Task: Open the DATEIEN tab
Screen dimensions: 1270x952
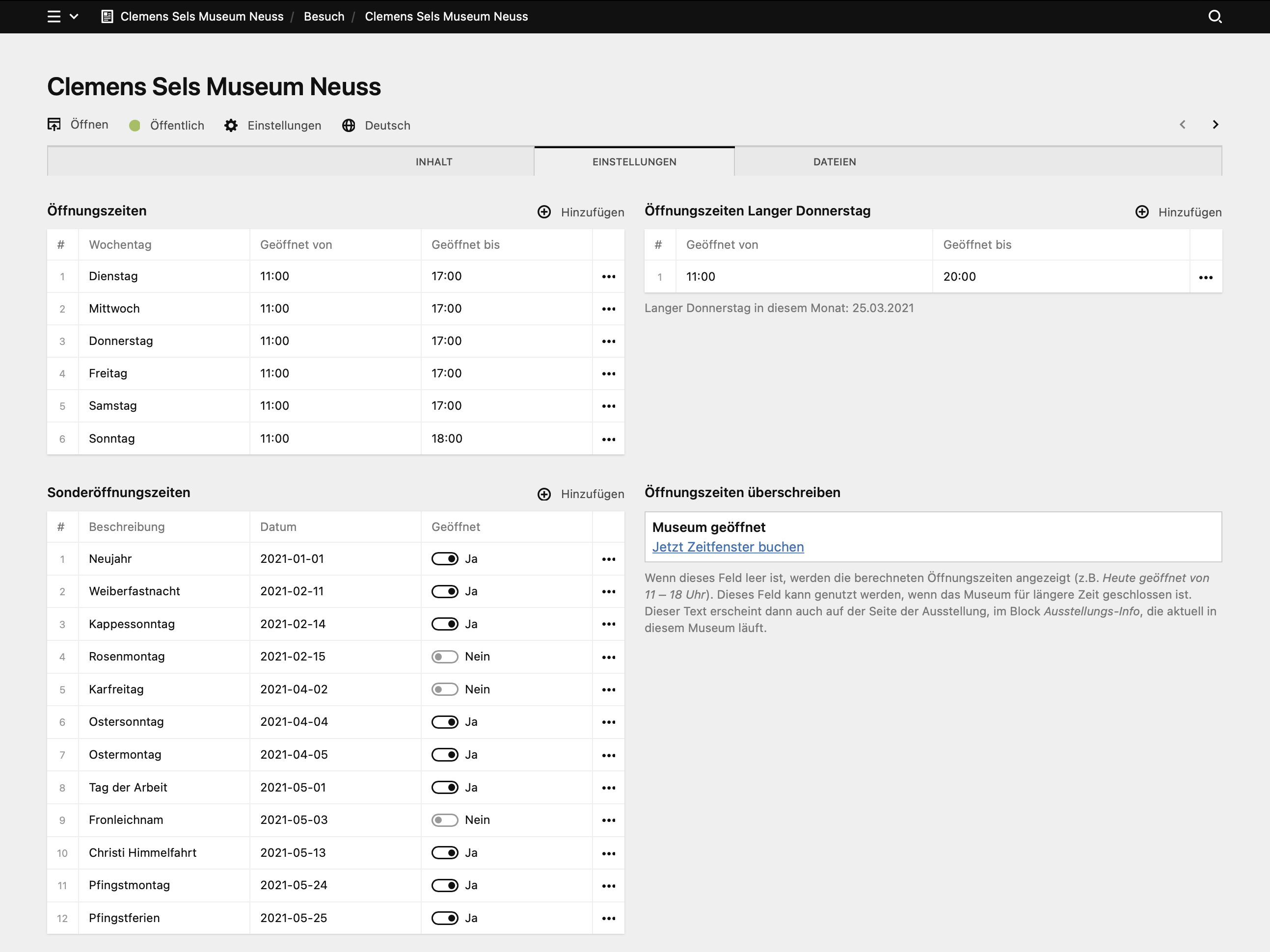Action: pyautogui.click(x=834, y=161)
